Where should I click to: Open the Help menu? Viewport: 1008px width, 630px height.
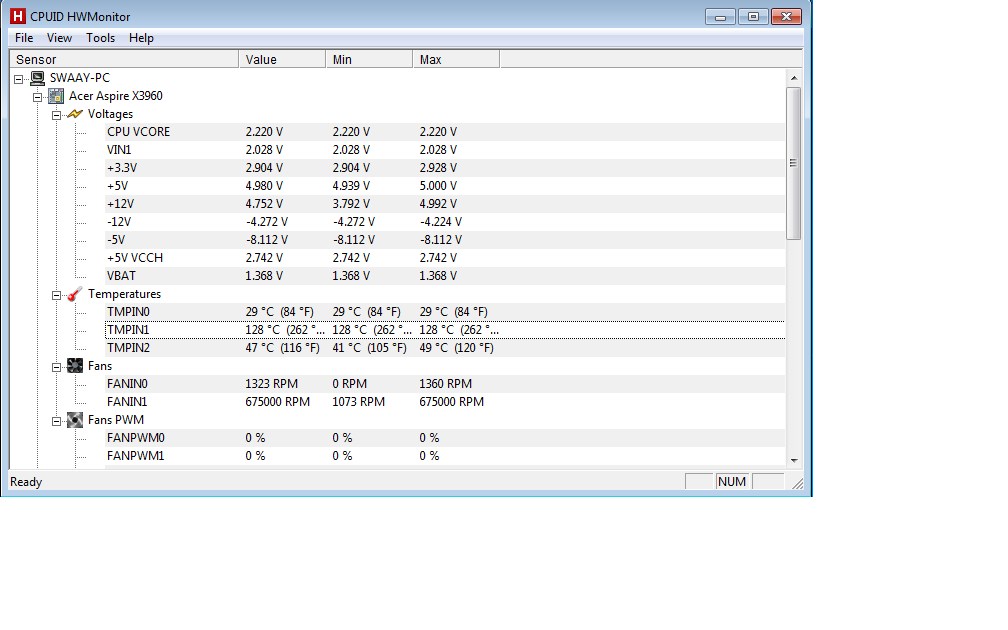(141, 38)
